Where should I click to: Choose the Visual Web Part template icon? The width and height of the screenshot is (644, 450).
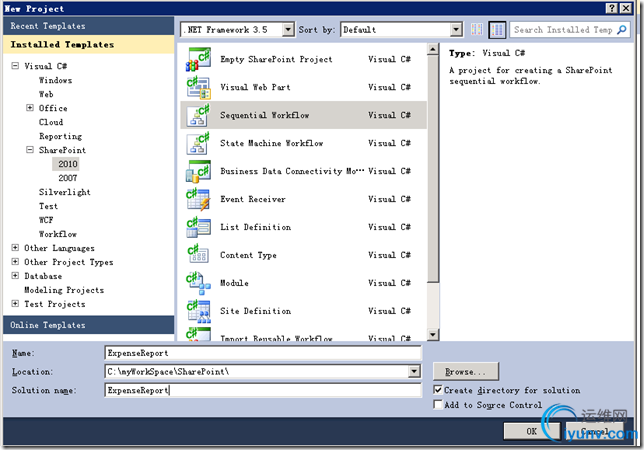click(x=198, y=87)
